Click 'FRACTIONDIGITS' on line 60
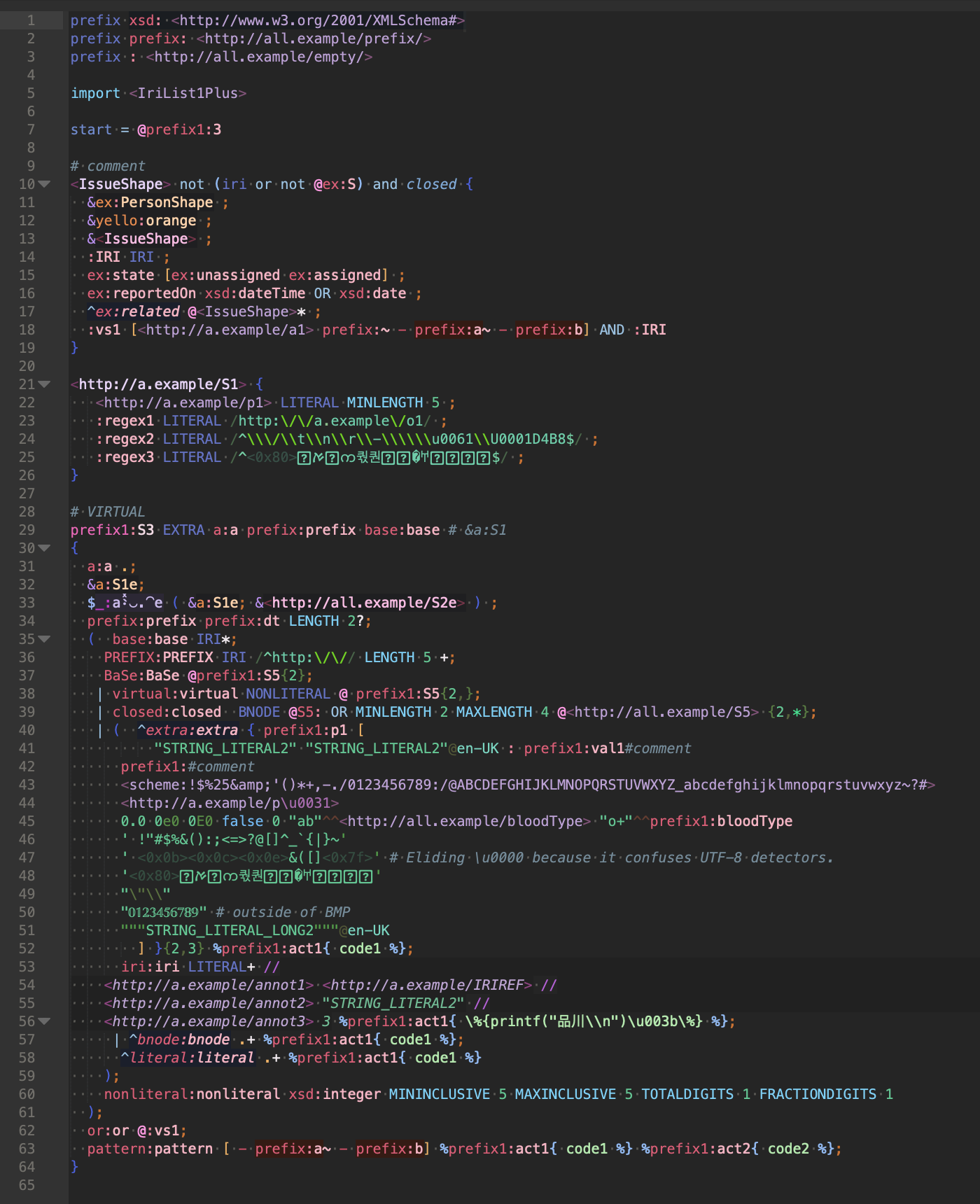 pyautogui.click(x=818, y=1094)
